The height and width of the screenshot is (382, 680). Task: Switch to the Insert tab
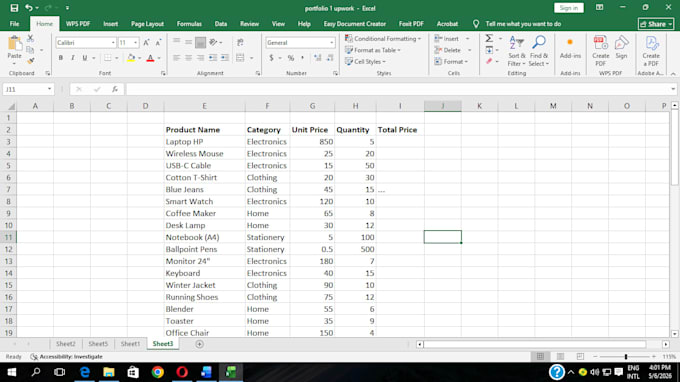pyautogui.click(x=110, y=24)
